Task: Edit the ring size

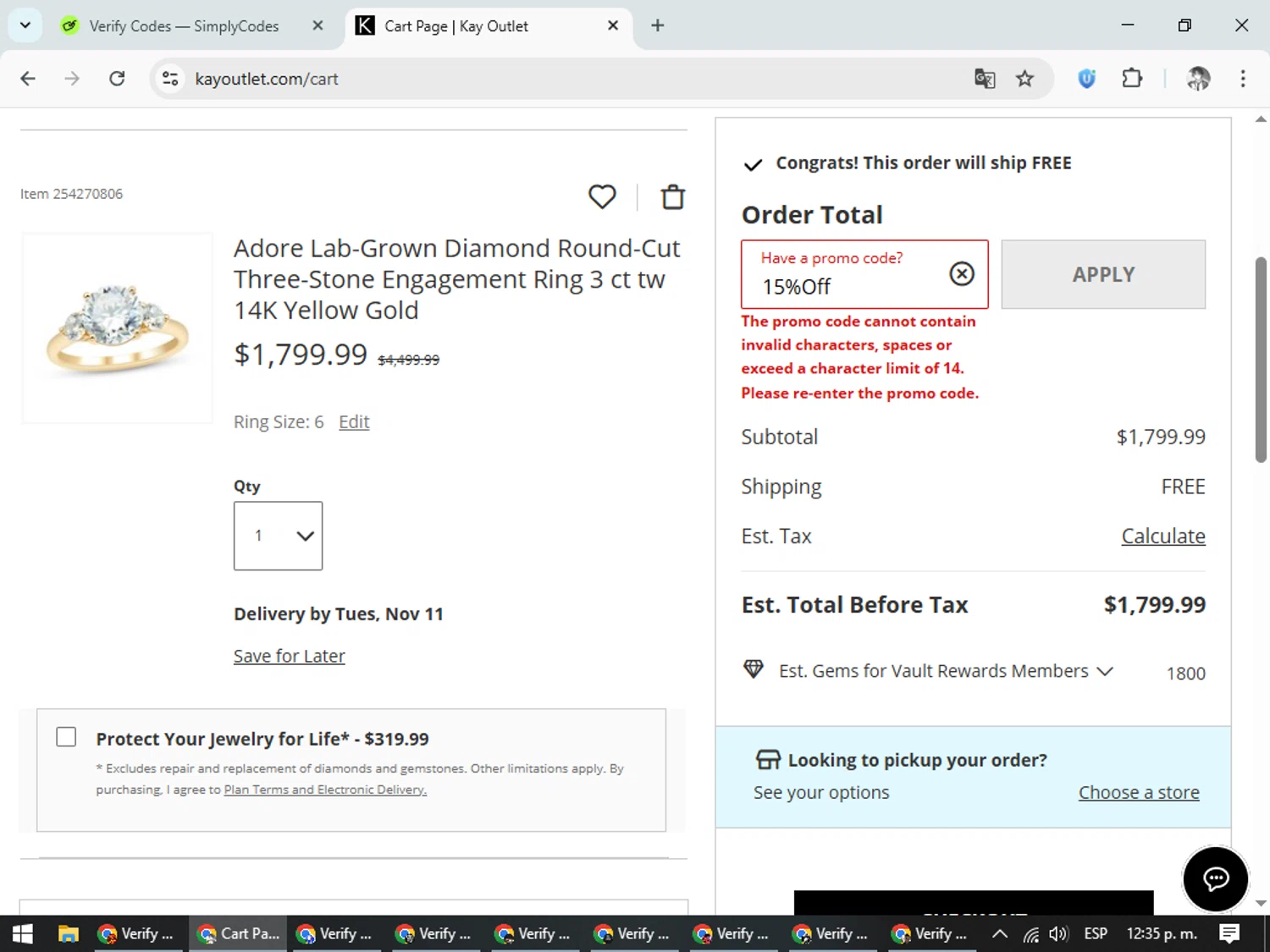Action: click(354, 421)
